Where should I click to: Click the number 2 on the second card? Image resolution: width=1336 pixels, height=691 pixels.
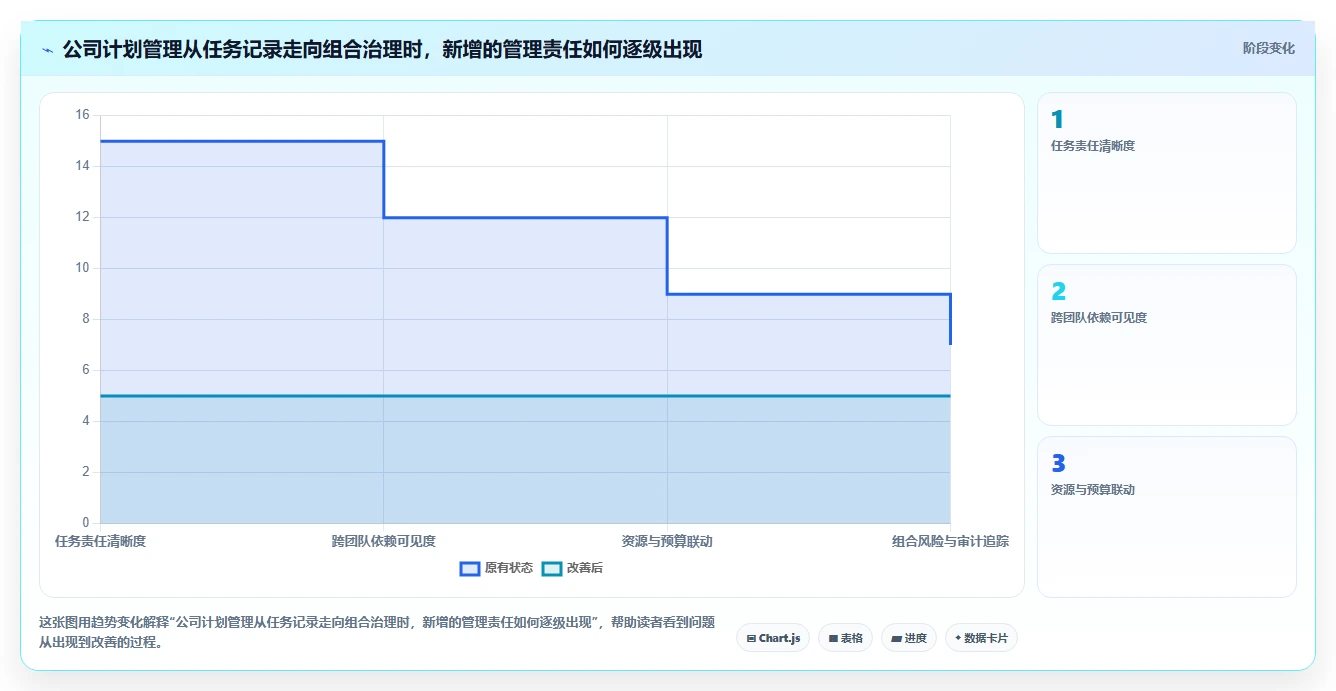click(x=1058, y=292)
